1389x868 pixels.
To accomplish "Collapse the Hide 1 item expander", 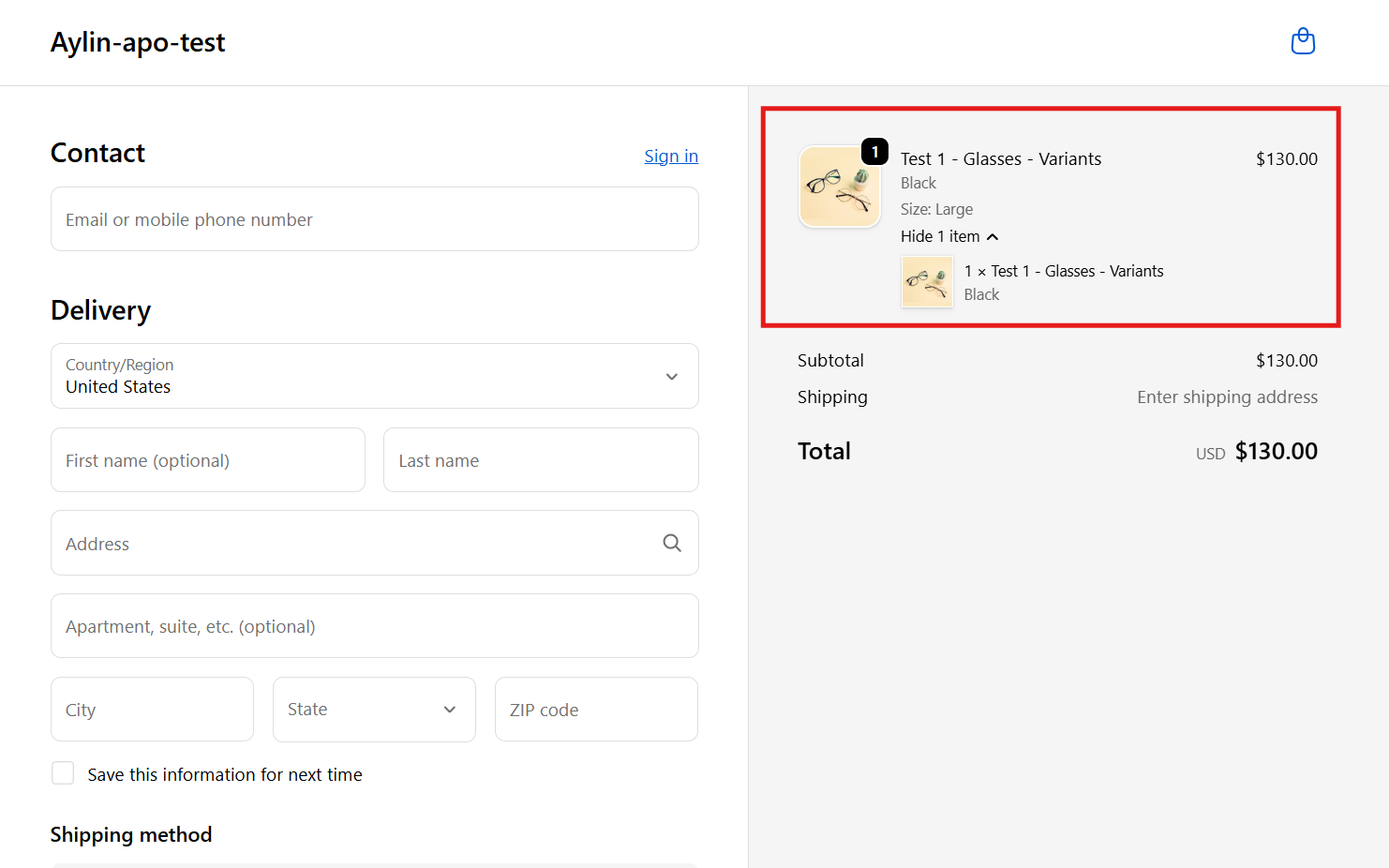I will [939, 237].
